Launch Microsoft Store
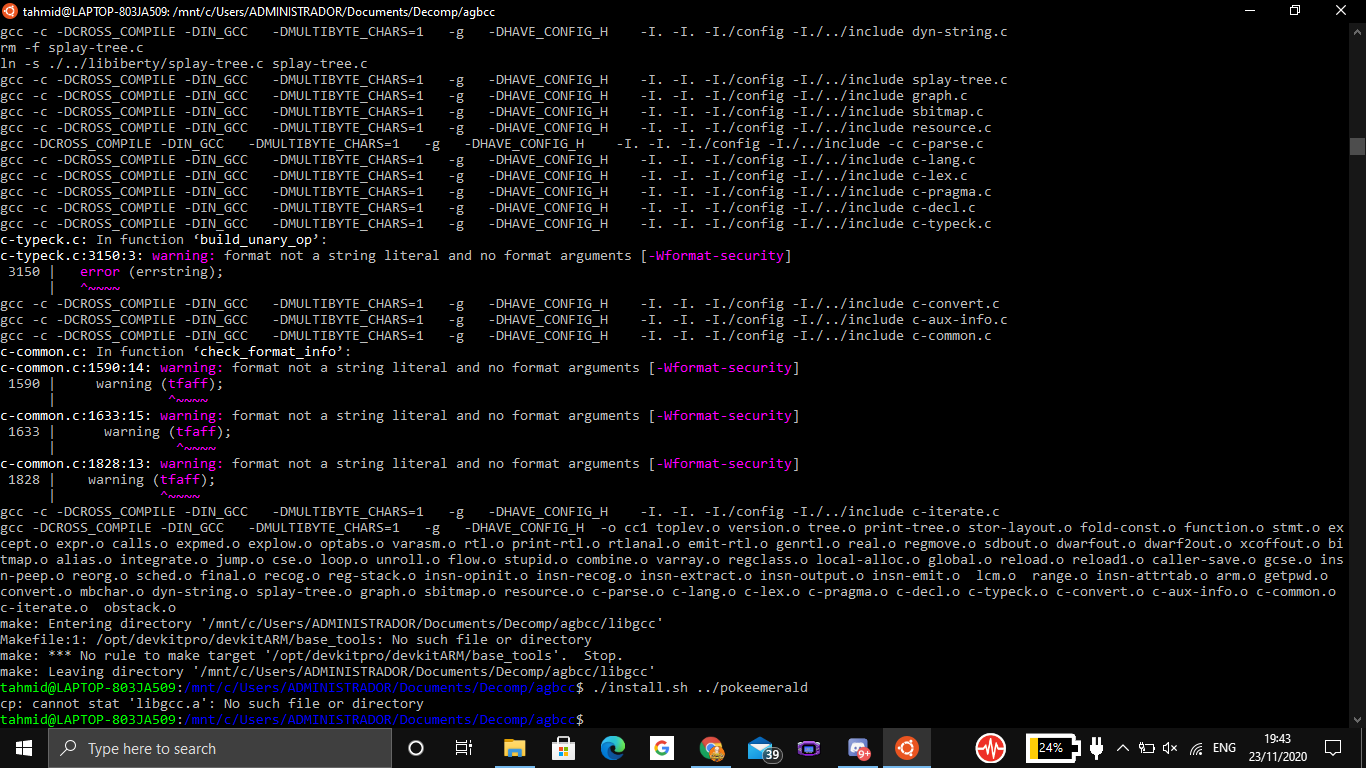Image resolution: width=1366 pixels, height=768 pixels. (562, 748)
